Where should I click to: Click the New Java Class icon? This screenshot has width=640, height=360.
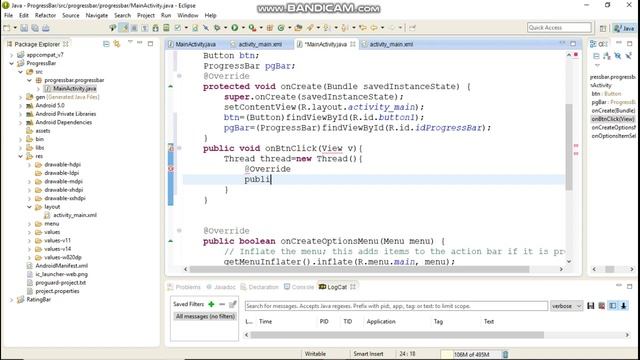coord(281,28)
